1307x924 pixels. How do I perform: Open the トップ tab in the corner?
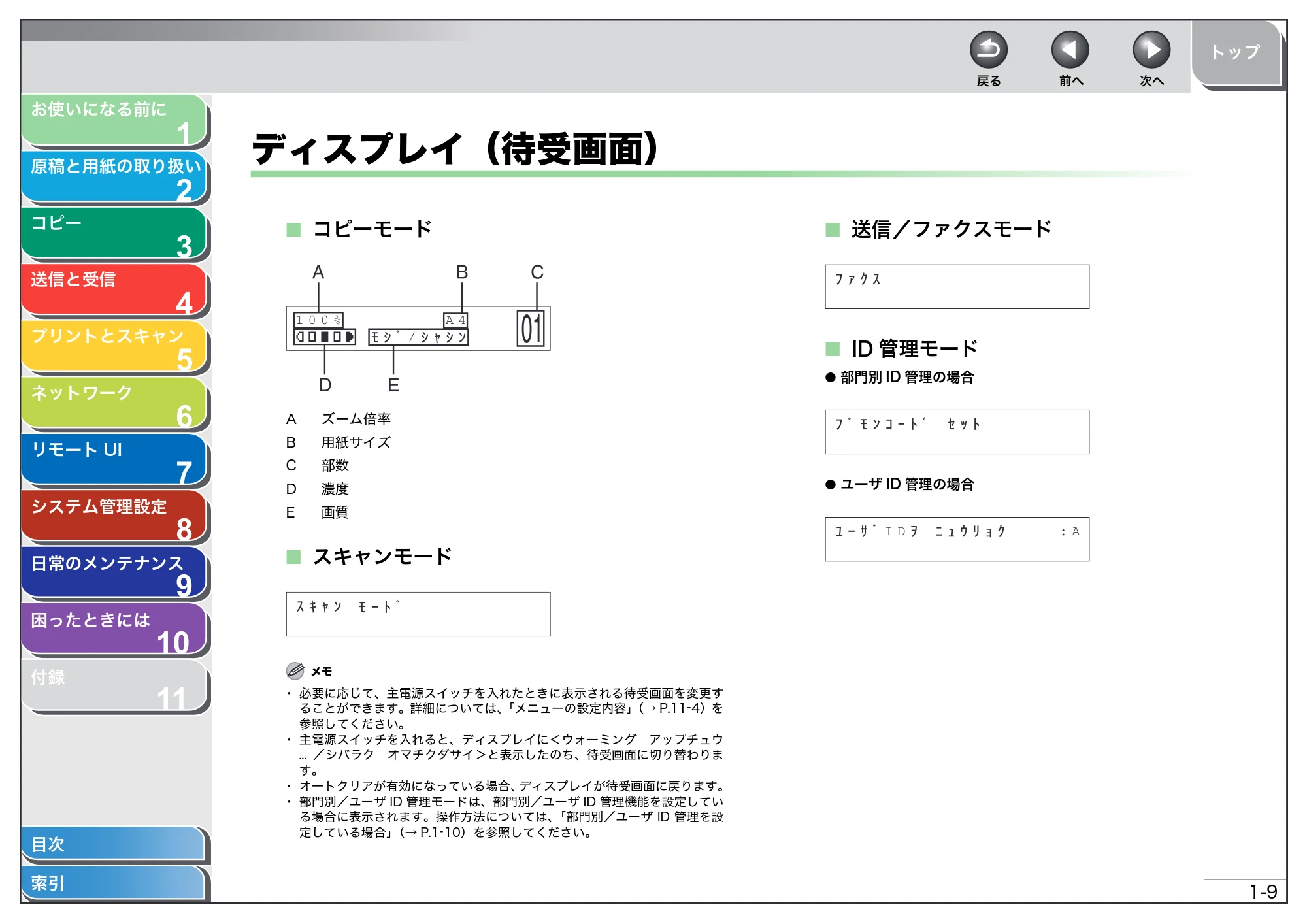1235,52
